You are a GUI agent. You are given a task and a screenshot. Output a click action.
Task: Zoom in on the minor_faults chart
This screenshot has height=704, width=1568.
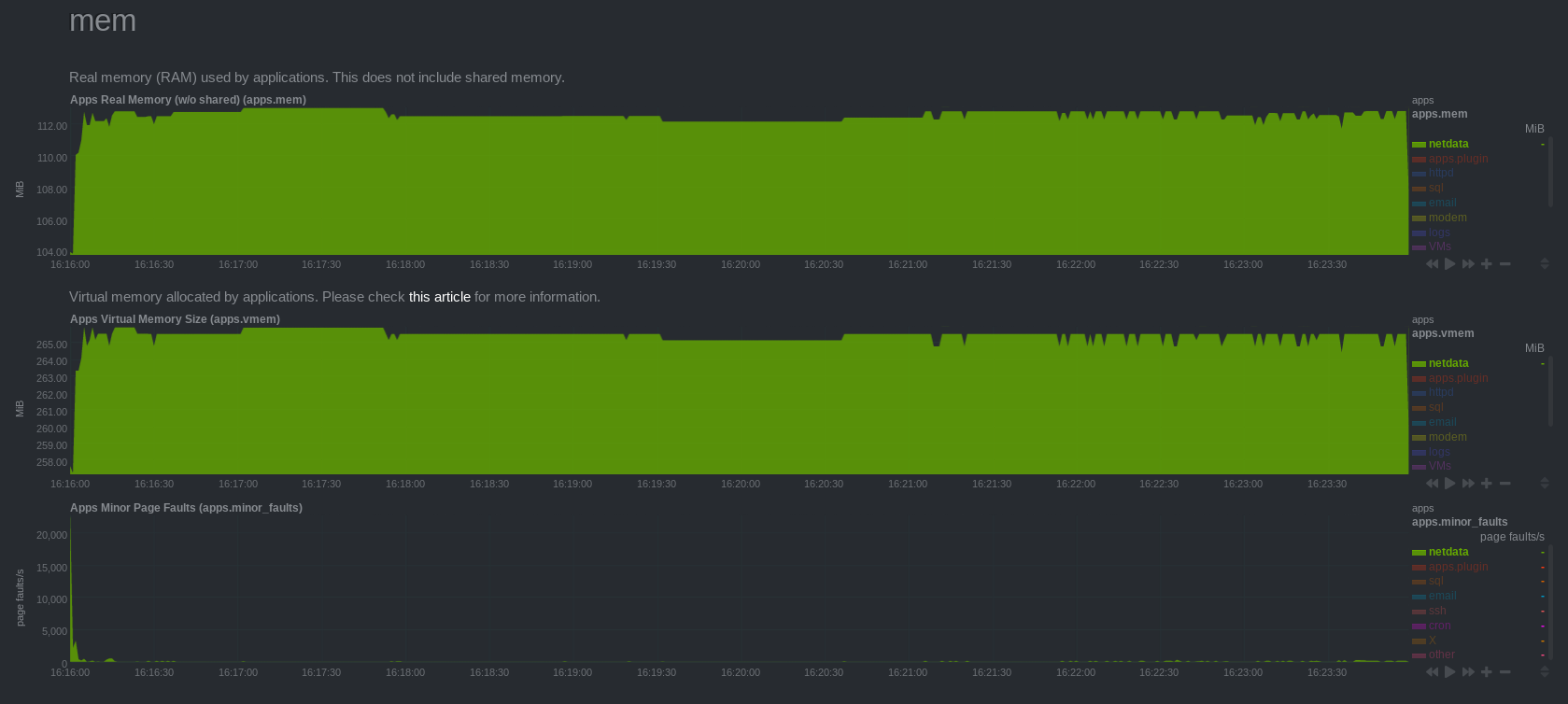coord(1487,672)
